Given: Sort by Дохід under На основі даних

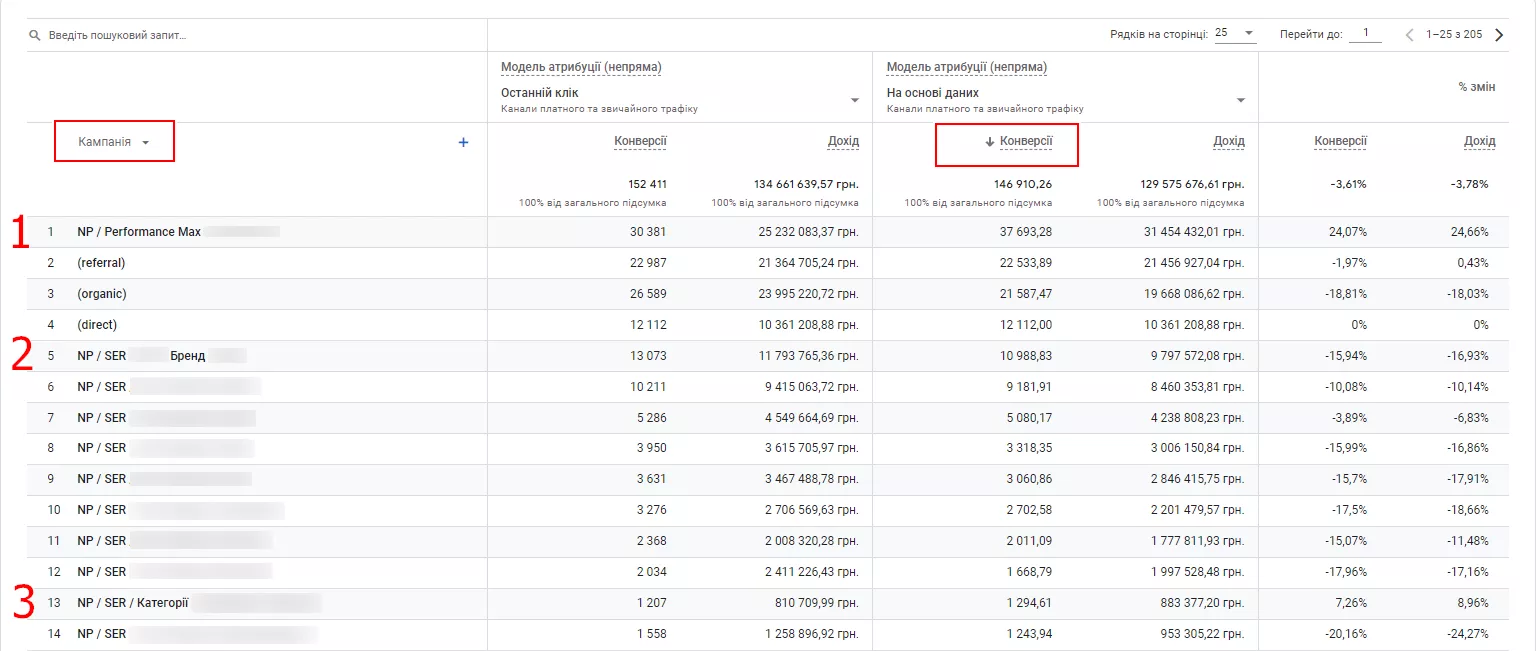Looking at the screenshot, I should tap(1229, 141).
